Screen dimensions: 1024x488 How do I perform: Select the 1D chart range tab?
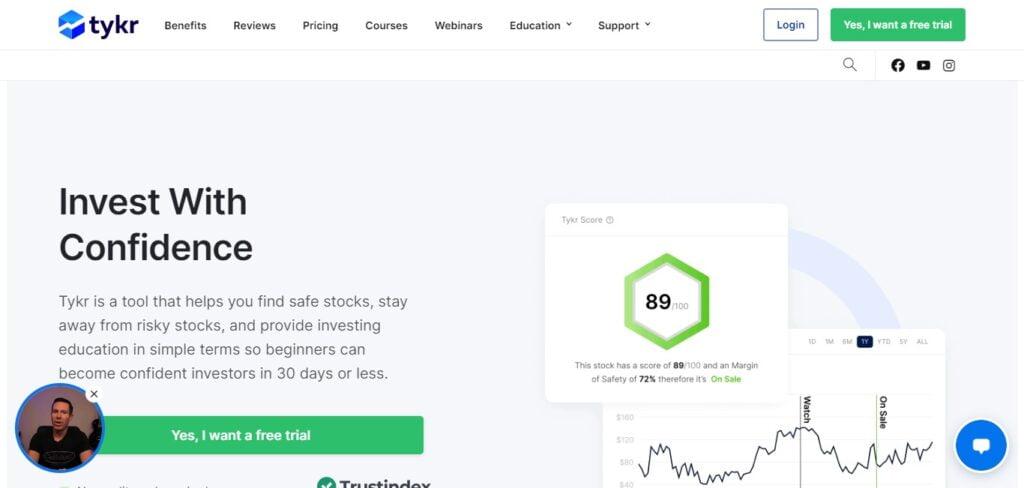[x=812, y=342]
